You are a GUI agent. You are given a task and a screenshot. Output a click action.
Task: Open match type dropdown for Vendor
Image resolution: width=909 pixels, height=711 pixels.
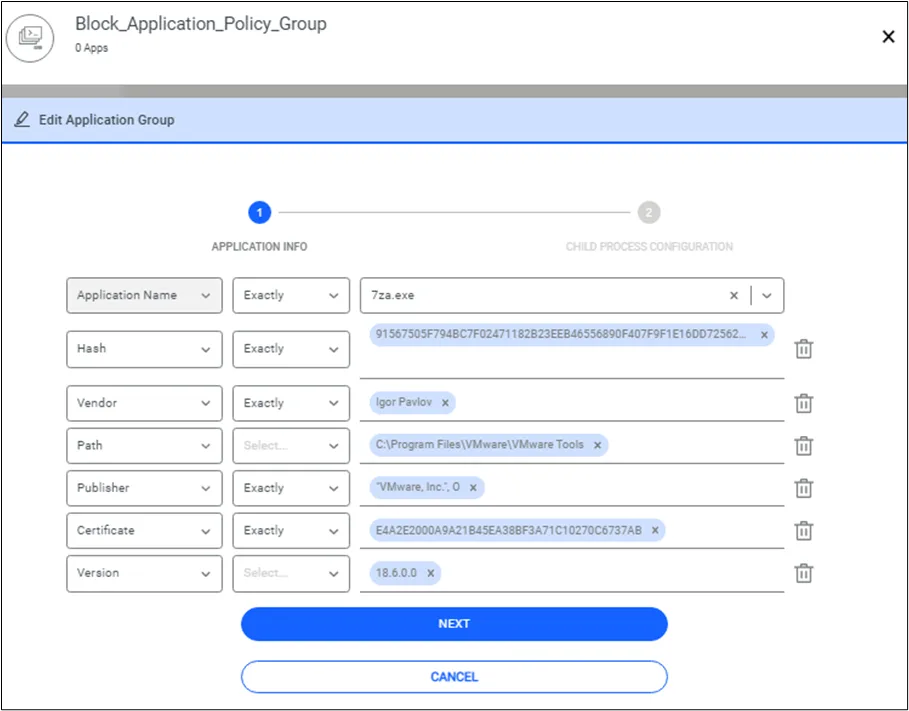click(291, 403)
